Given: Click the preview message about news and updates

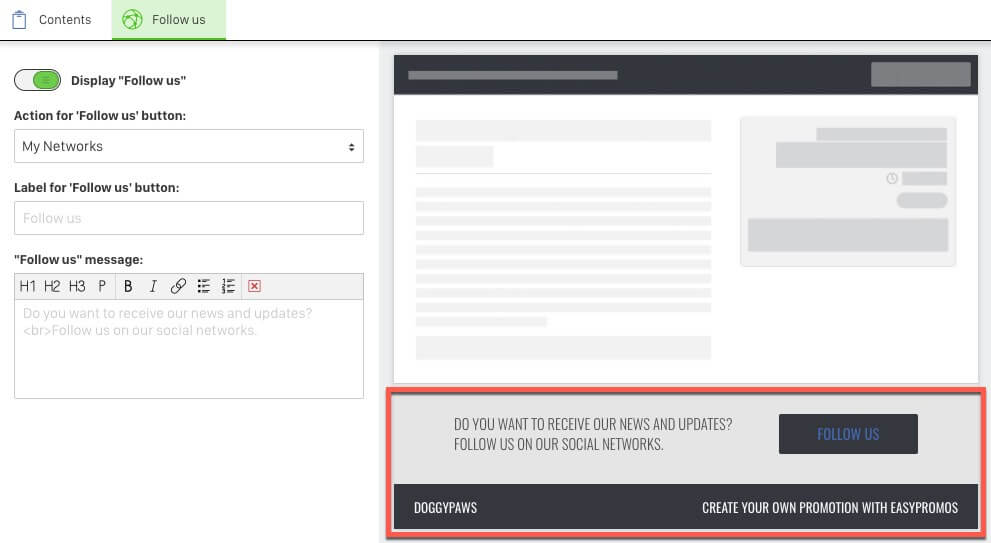Looking at the screenshot, I should [593, 434].
